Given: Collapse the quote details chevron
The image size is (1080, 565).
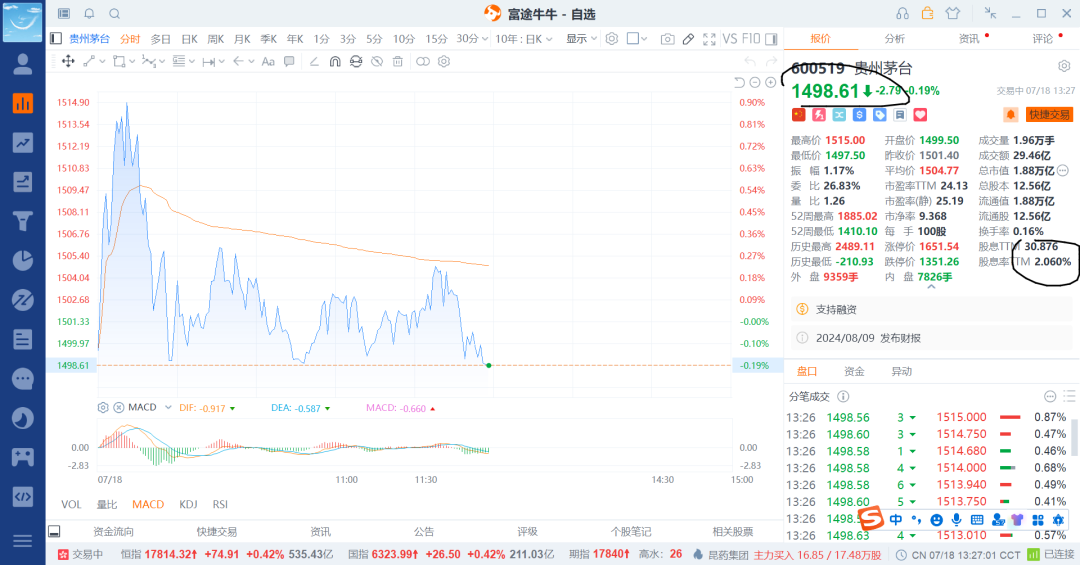Looking at the screenshot, I should coord(931,287).
